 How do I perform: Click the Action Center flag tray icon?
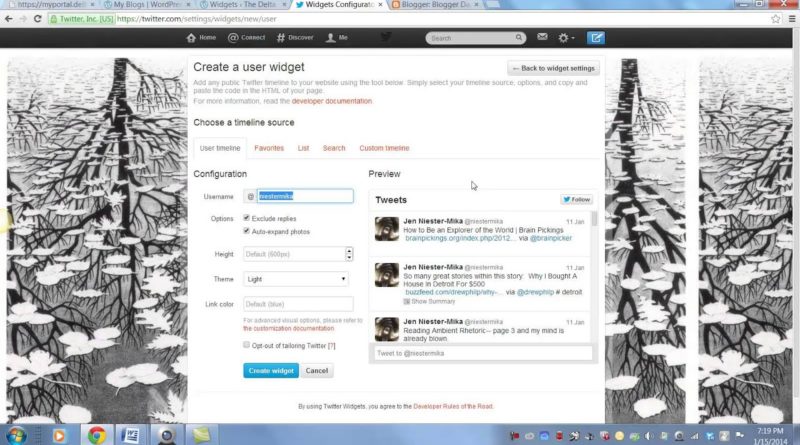coord(739,436)
